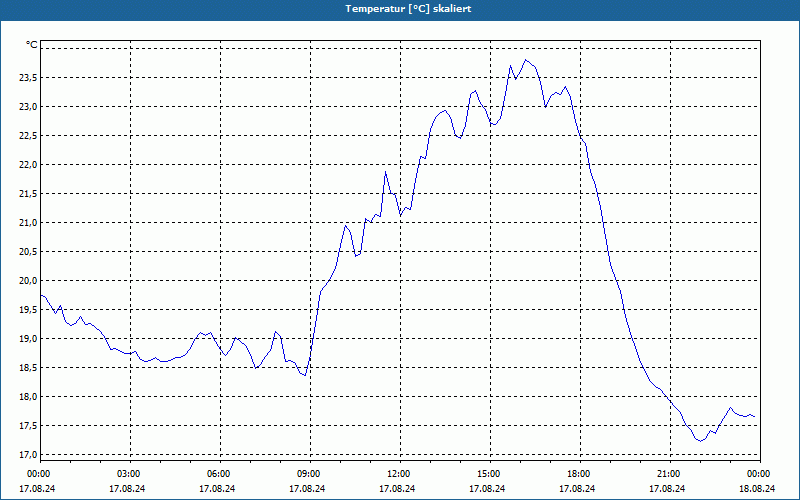Click the 20,0 y-axis label
Screen dimensions: 800x500
point(29,281)
